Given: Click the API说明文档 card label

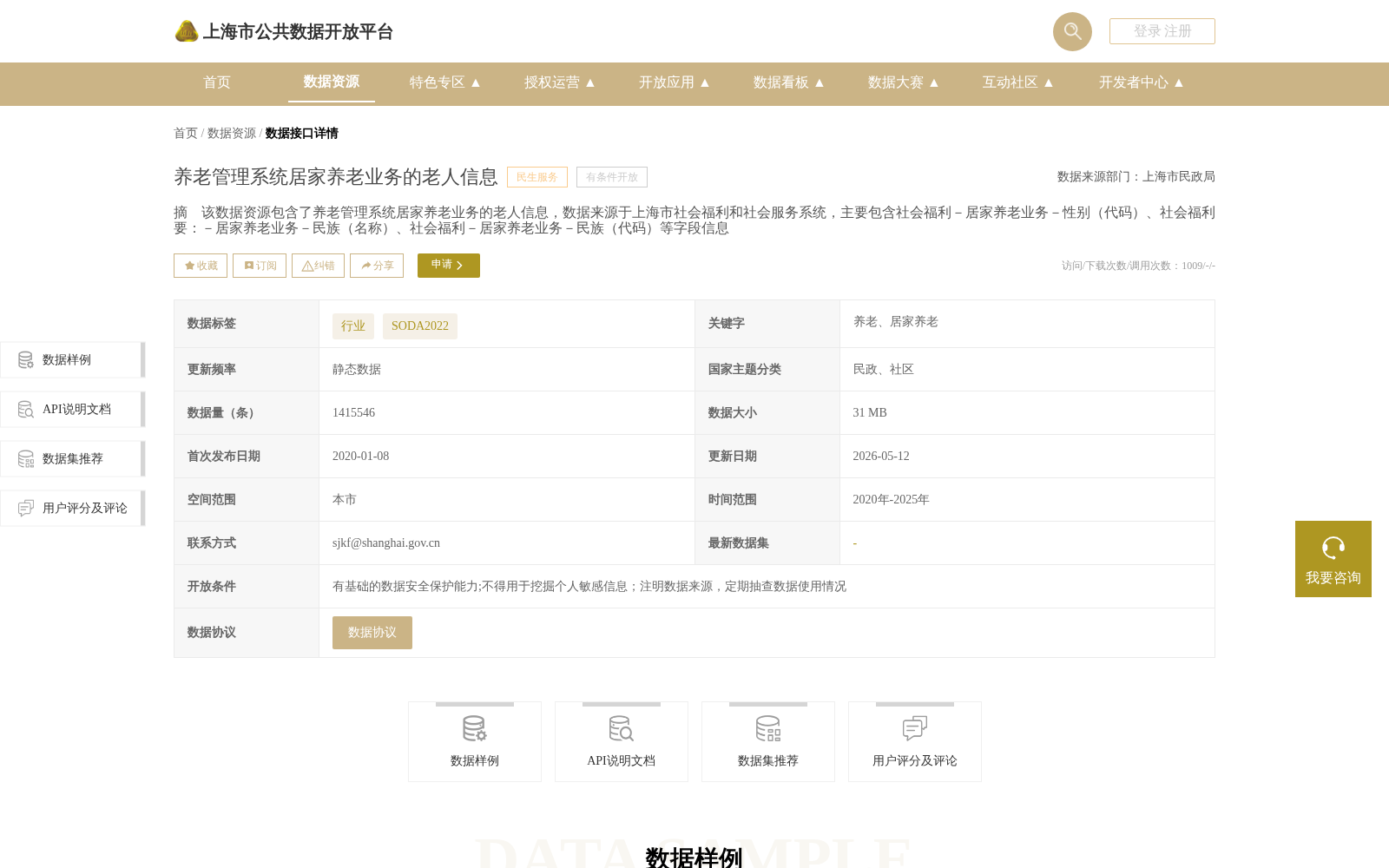Looking at the screenshot, I should 622,761.
